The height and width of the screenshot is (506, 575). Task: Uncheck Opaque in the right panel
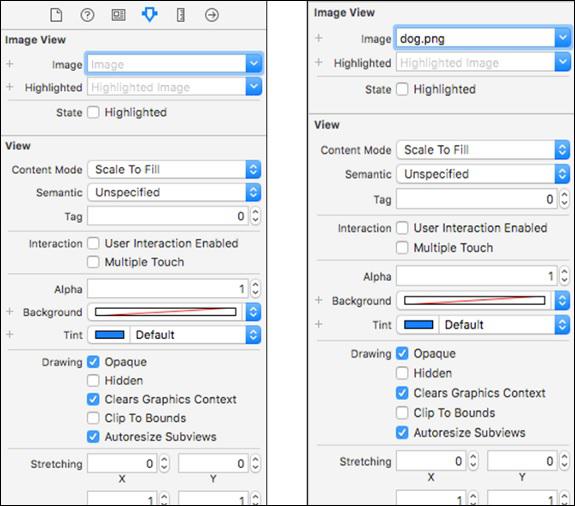click(x=402, y=353)
